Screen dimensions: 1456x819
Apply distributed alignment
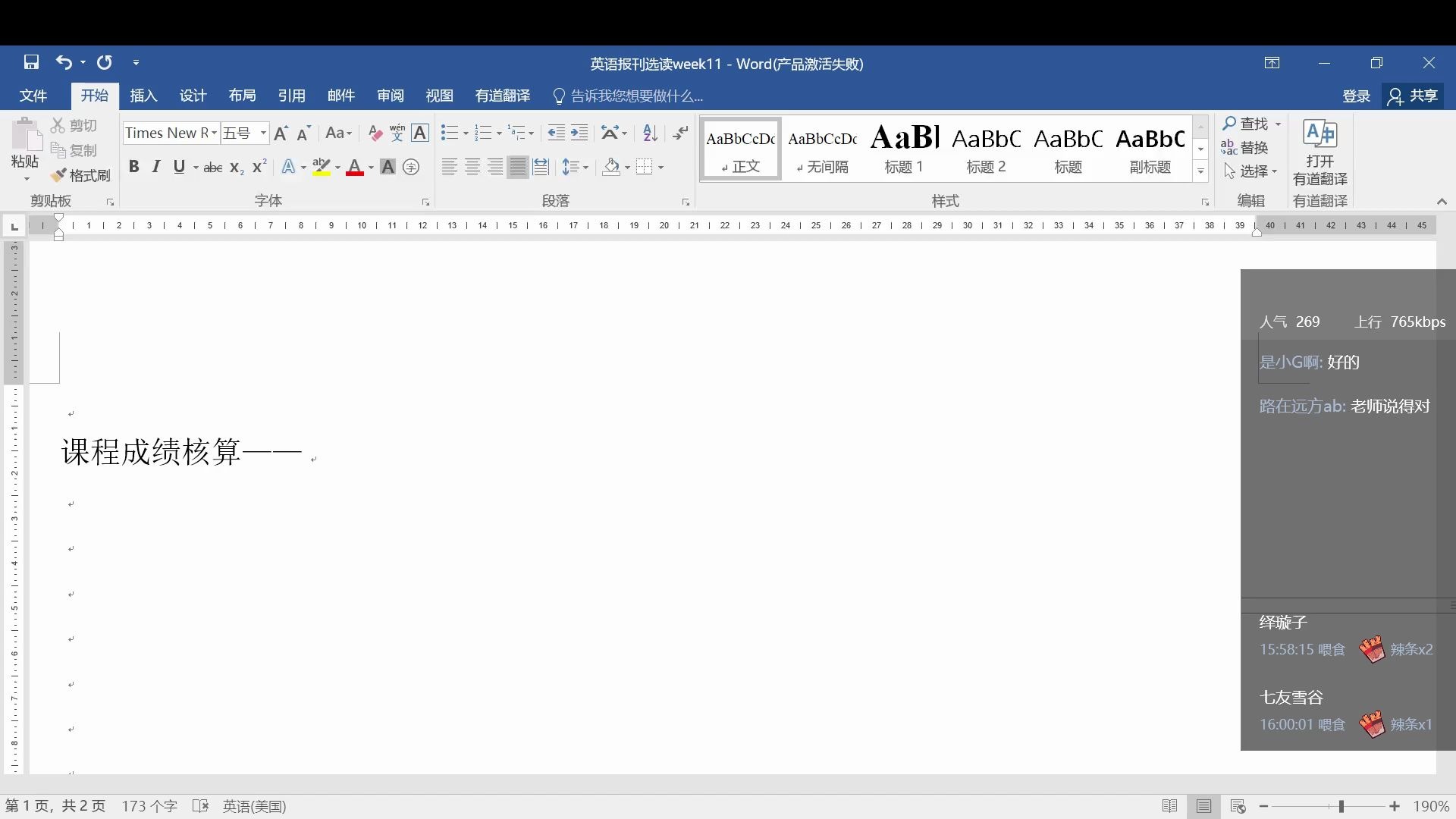(541, 167)
